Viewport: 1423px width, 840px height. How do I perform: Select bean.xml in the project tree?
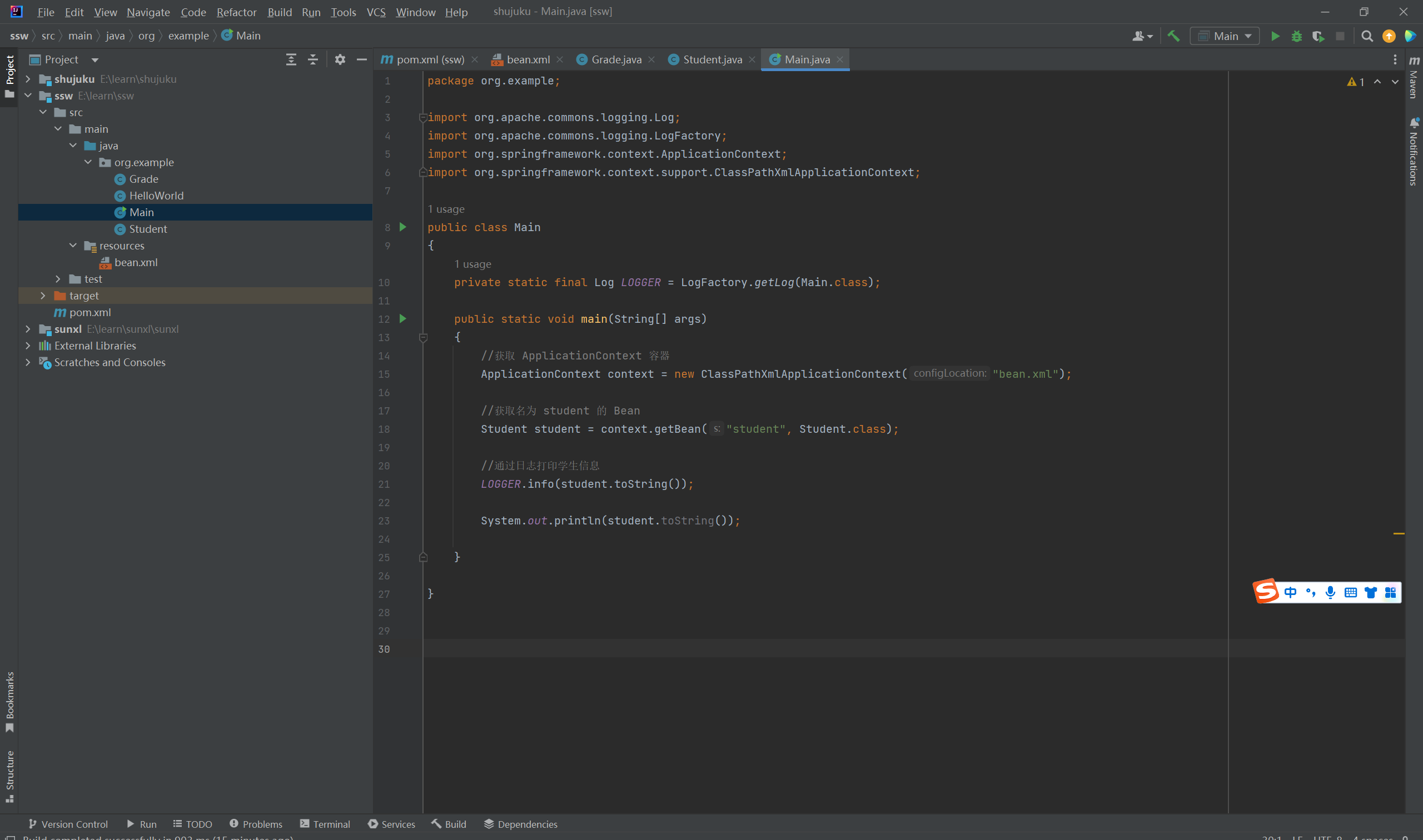[136, 262]
